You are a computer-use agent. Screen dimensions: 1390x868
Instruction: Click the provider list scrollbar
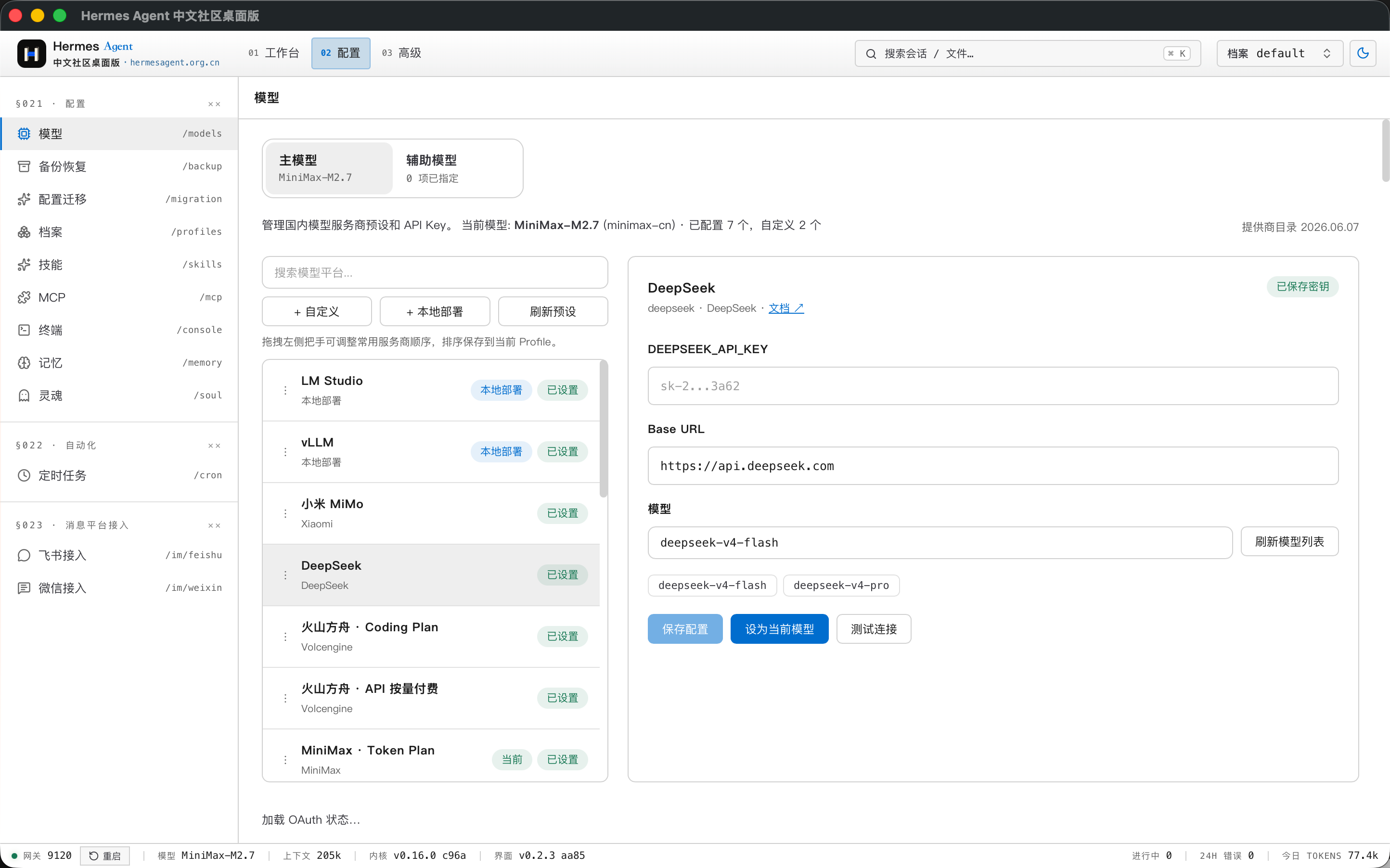pos(604,429)
